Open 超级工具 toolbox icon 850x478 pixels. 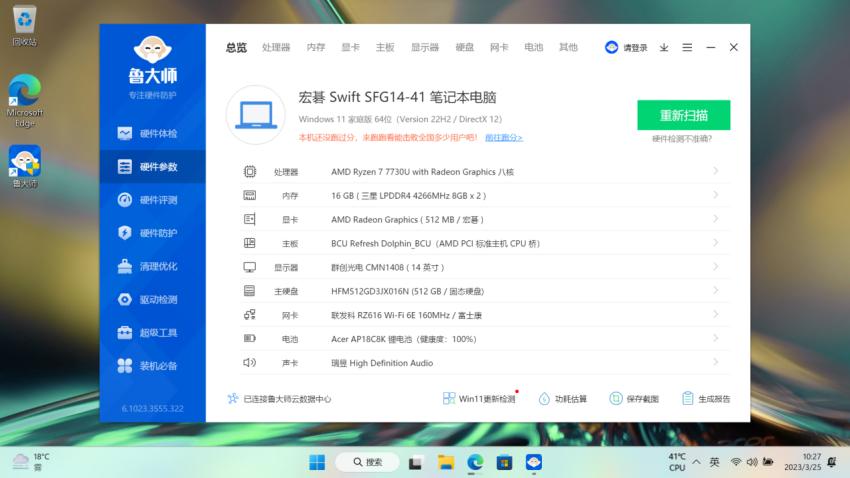[125, 333]
